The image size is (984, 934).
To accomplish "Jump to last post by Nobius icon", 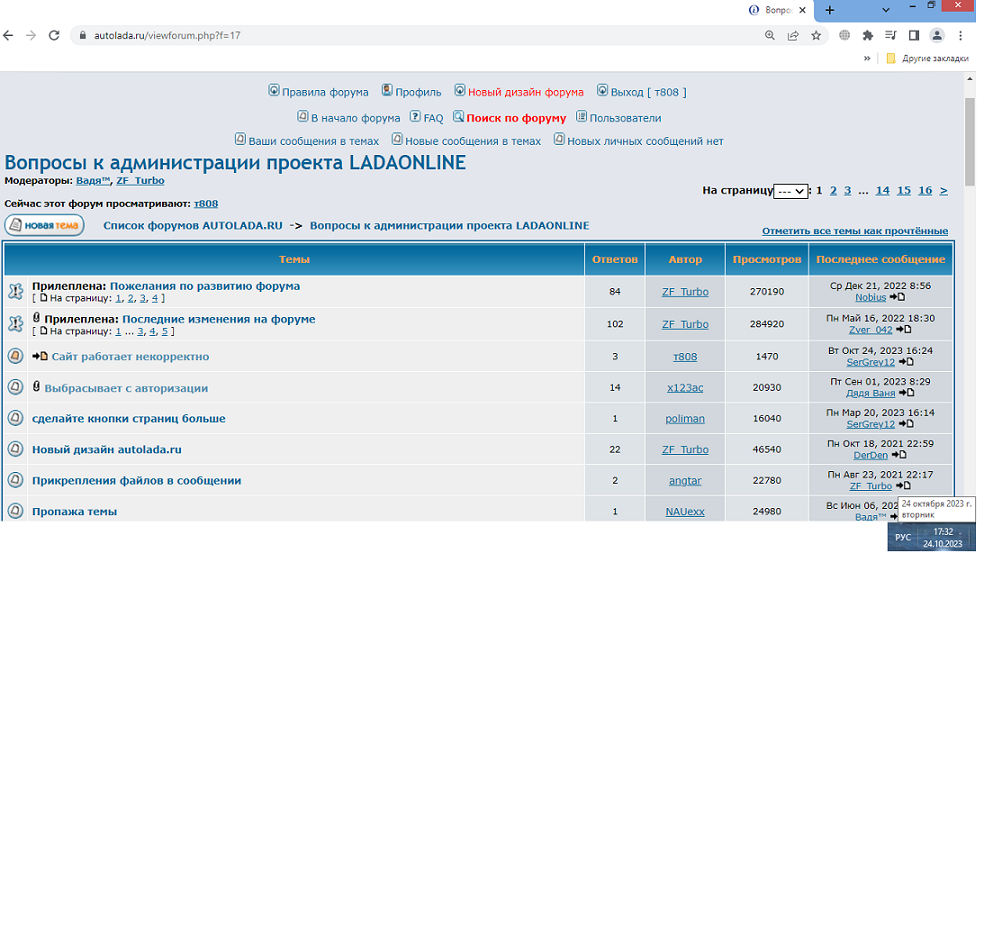I will coord(897,297).
